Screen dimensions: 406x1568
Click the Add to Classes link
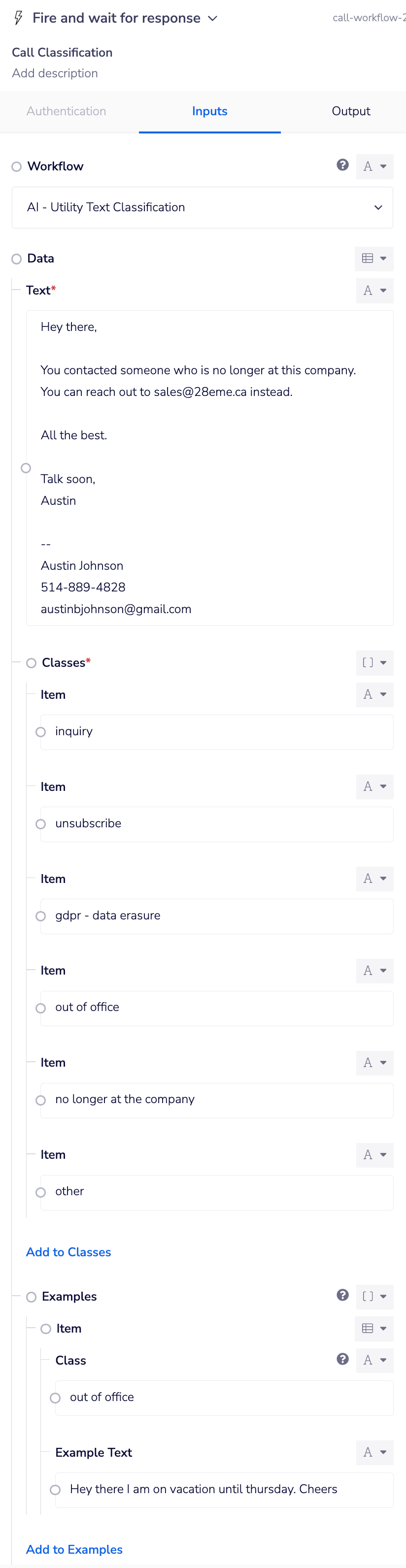pos(68,1251)
